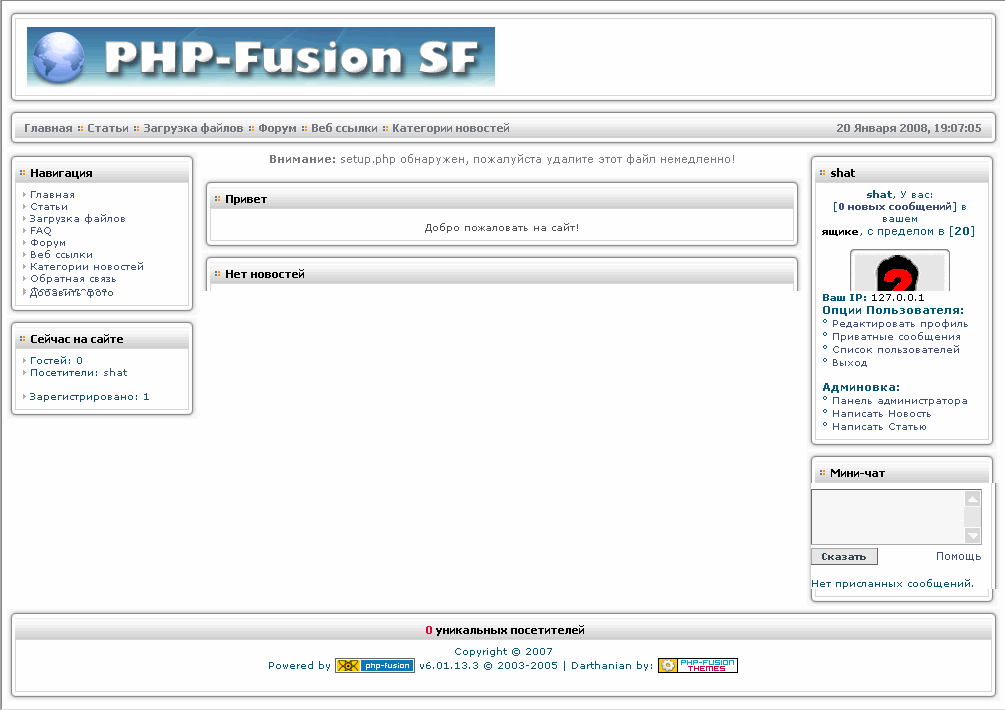Image resolution: width=1005 pixels, height=710 pixels.
Task: Open Категории новостей in top menu bar
Action: [451, 128]
